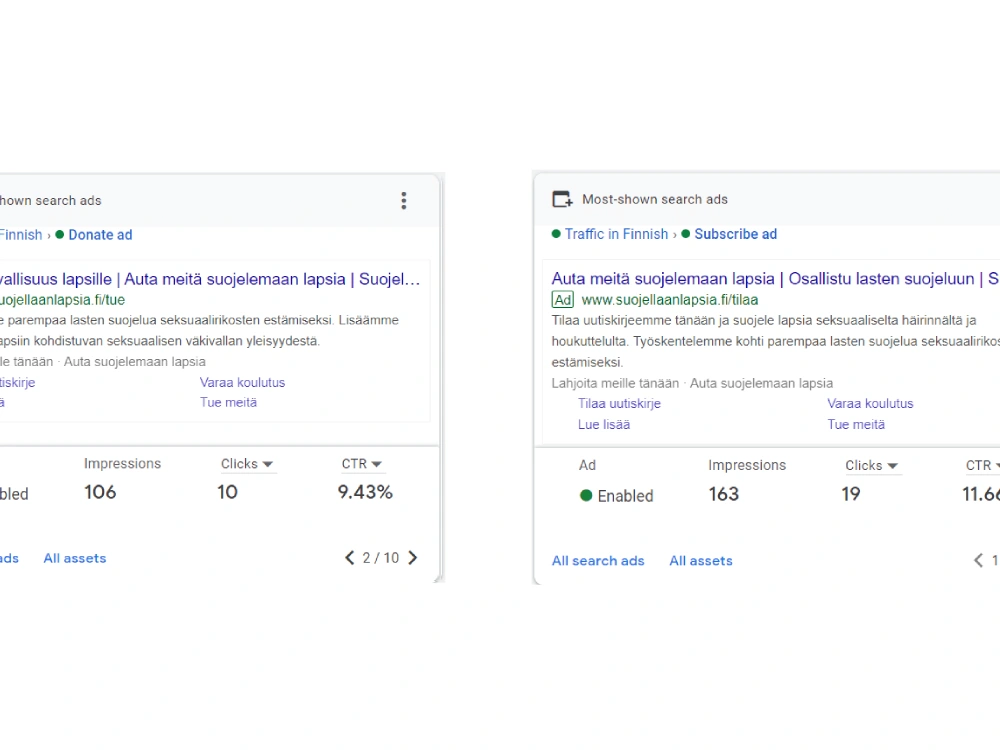This screenshot has height=750, width=1000.
Task: Click Tue meitä sitelink in Subscribe ad
Action: pyautogui.click(x=856, y=424)
